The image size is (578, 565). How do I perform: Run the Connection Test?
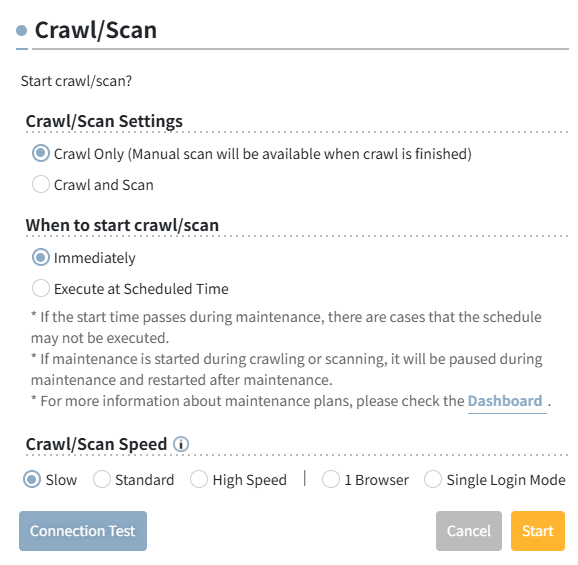point(83,531)
